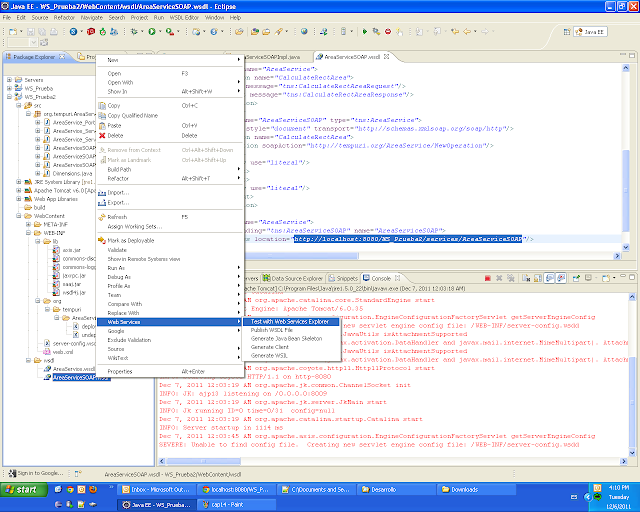Expand the Servers project node
Image resolution: width=640 pixels, height=512 pixels.
pyautogui.click(x=9, y=80)
